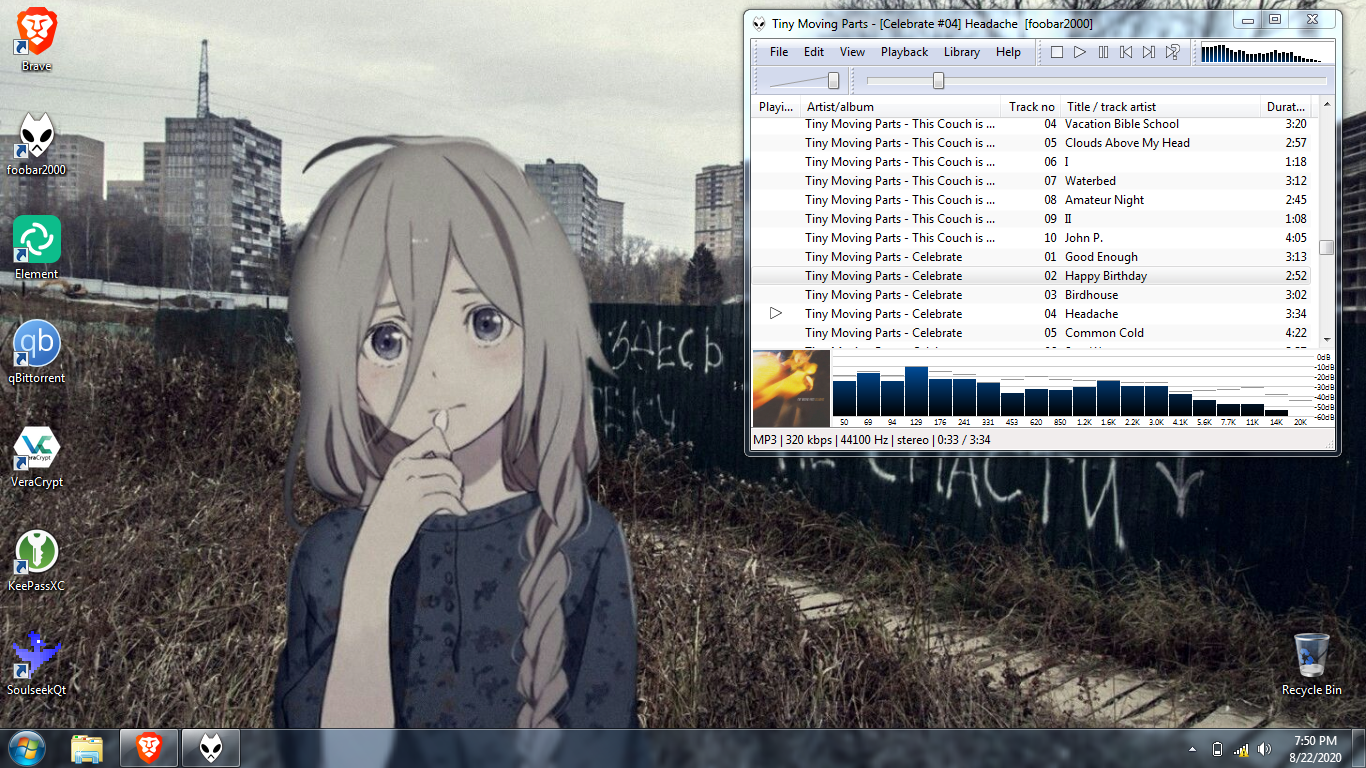Skip to the previous track
1366x768 pixels.
1126,52
